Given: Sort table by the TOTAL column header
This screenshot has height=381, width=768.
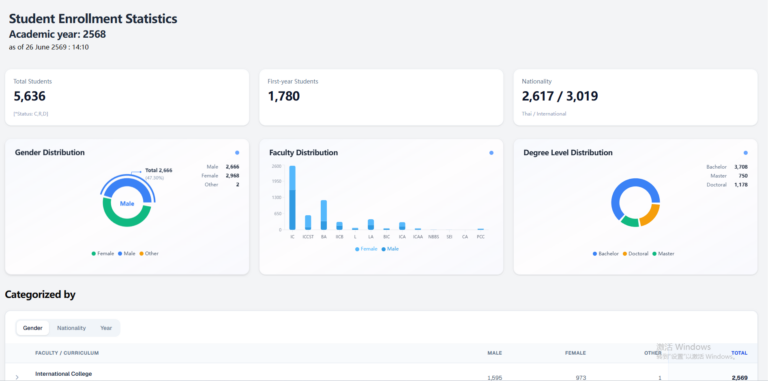Looking at the screenshot, I should point(739,353).
